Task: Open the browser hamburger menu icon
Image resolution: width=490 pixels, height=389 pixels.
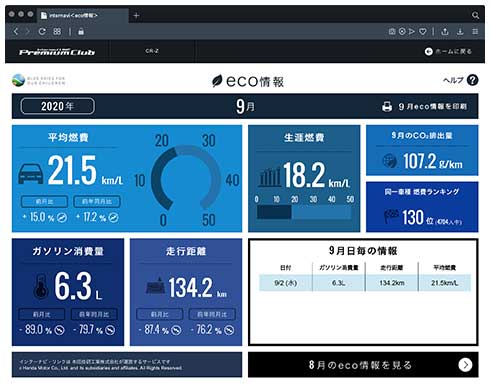Action: click(475, 32)
